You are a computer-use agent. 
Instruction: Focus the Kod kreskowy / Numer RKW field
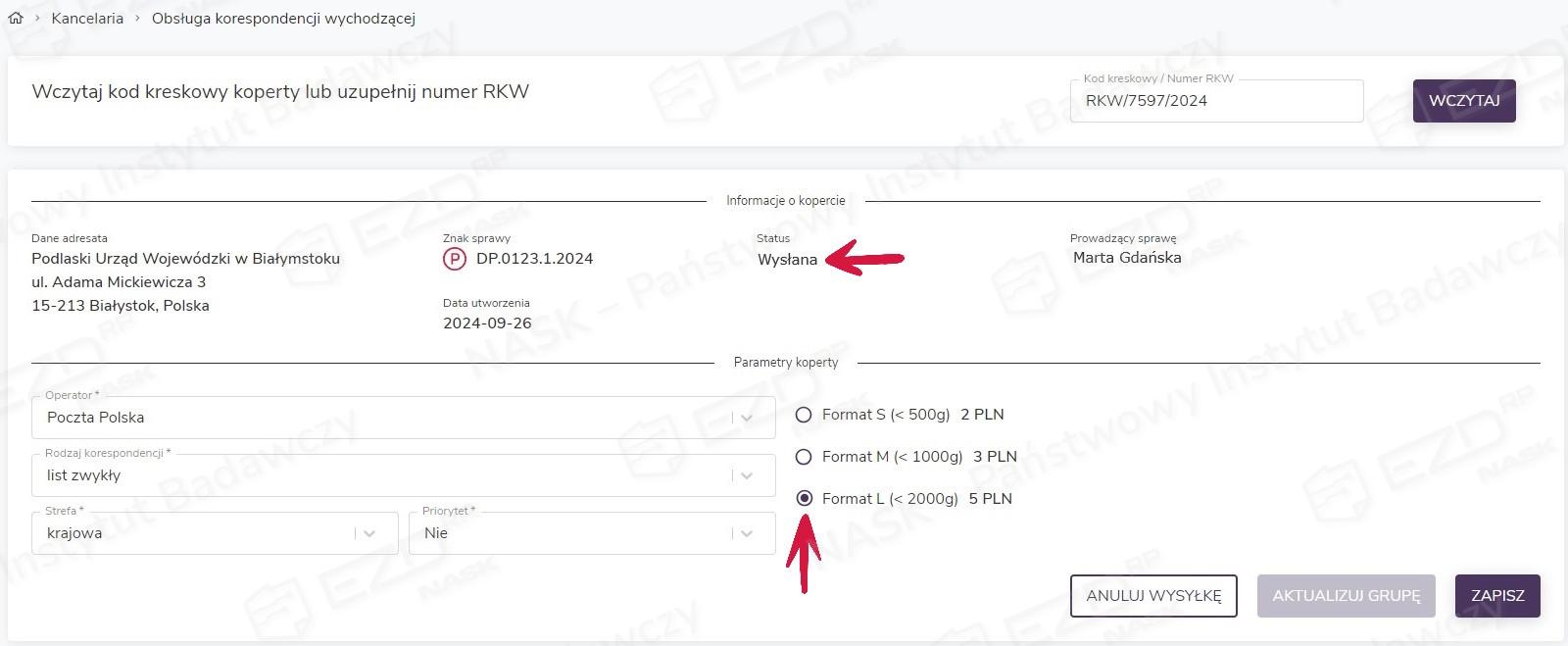point(1215,101)
